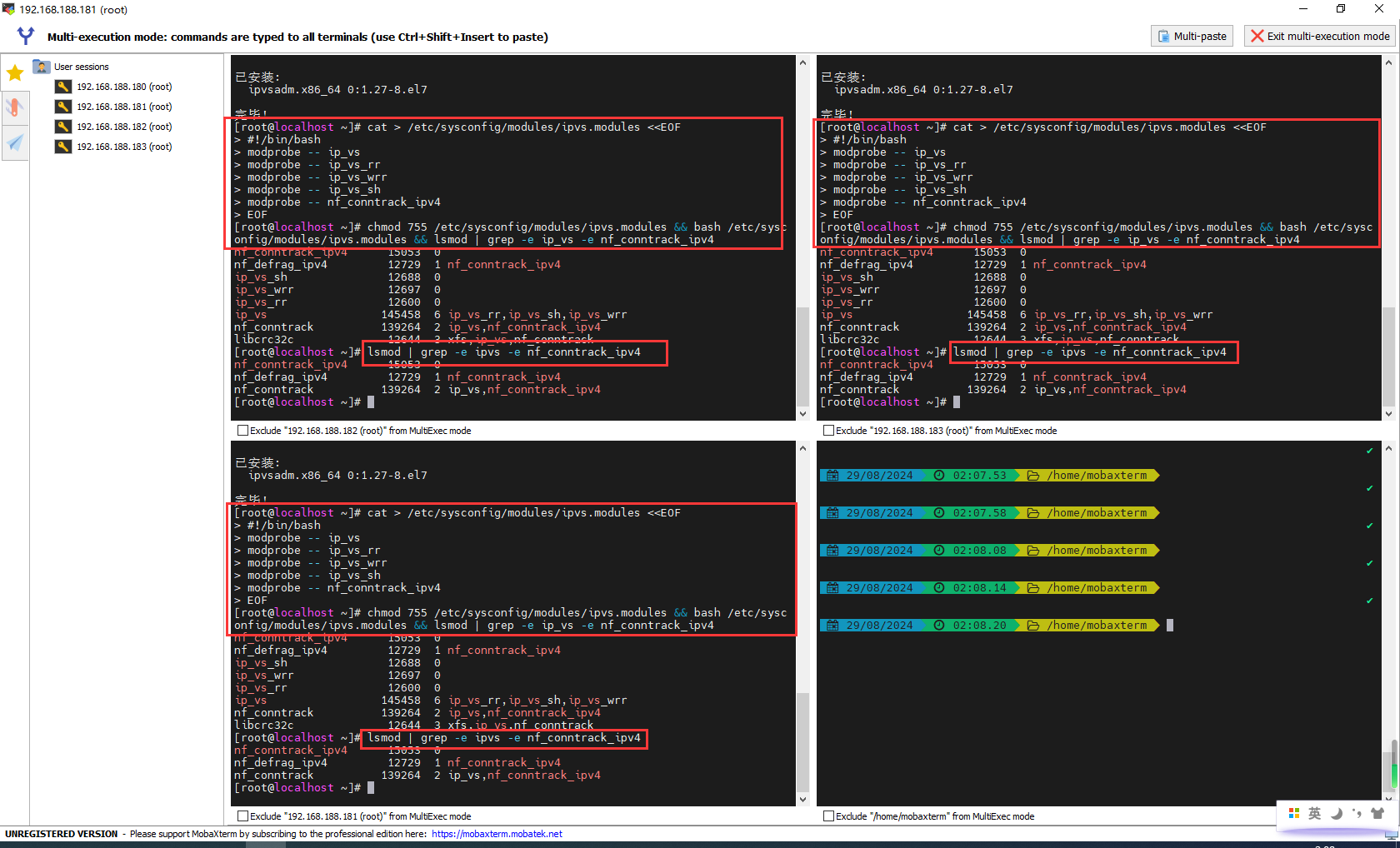Open the Macros paper plane sidebar tab
1400x848 pixels.
(x=15, y=143)
